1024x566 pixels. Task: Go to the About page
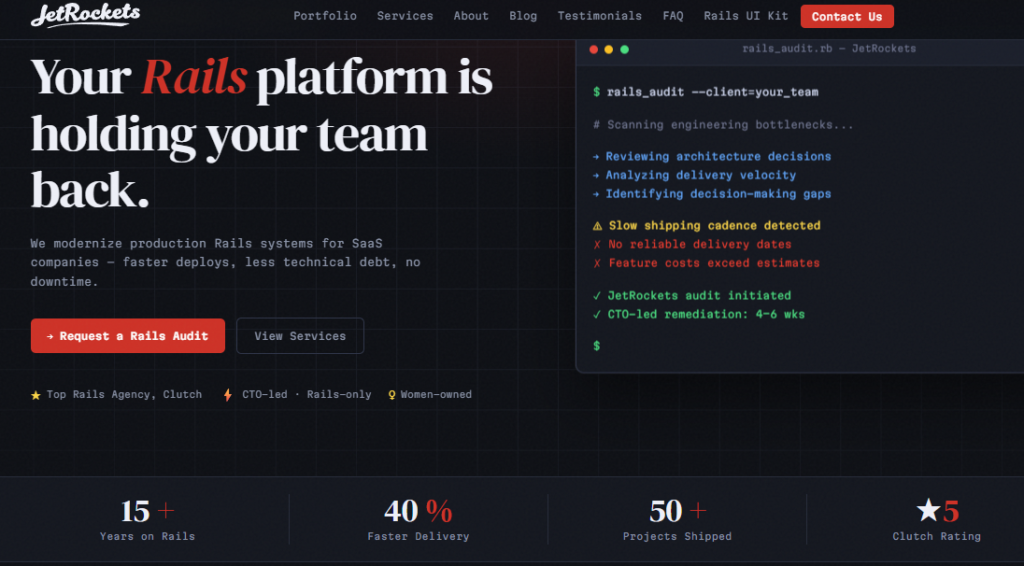tap(471, 16)
